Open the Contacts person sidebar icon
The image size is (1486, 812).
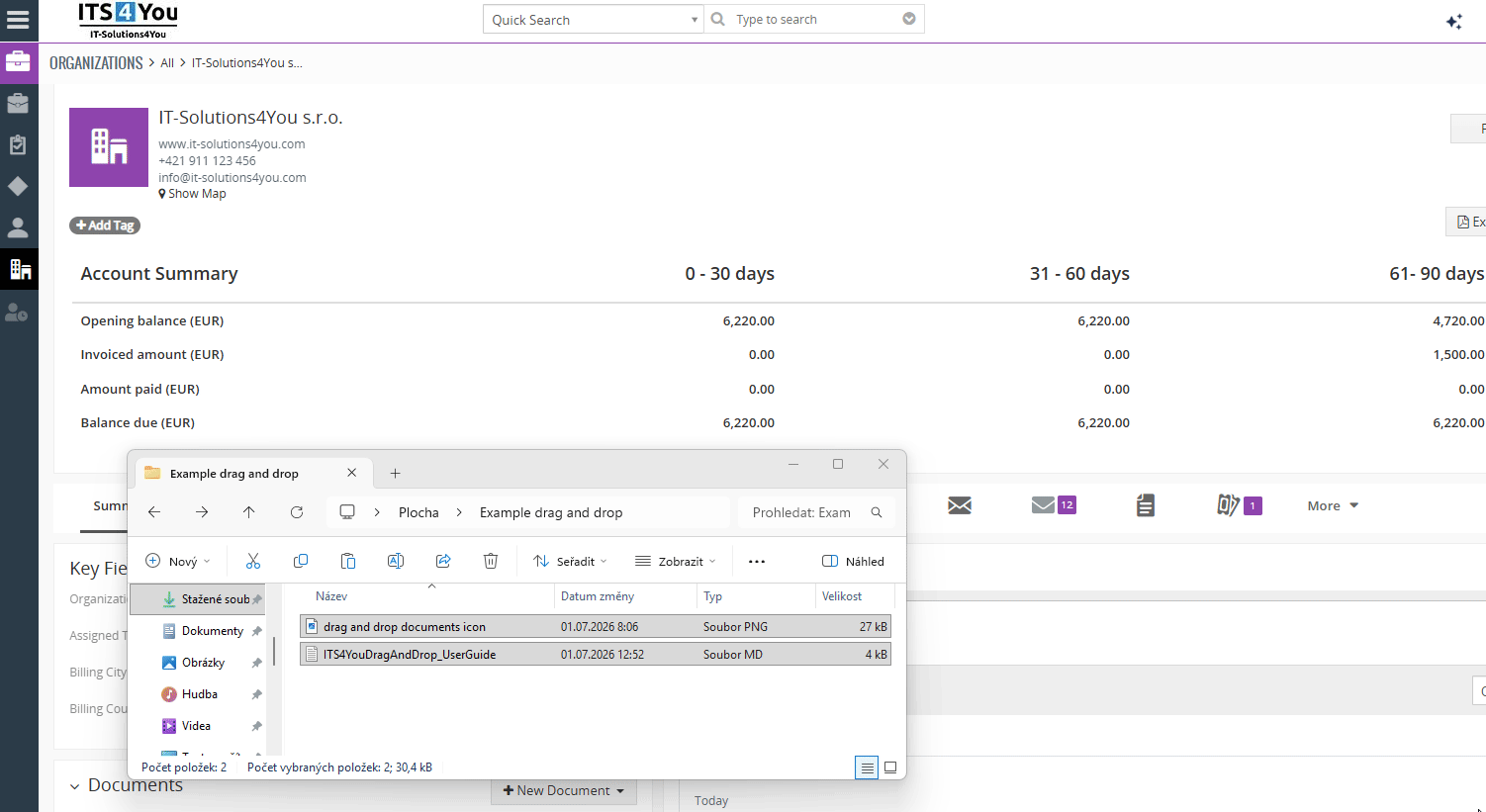click(x=18, y=227)
